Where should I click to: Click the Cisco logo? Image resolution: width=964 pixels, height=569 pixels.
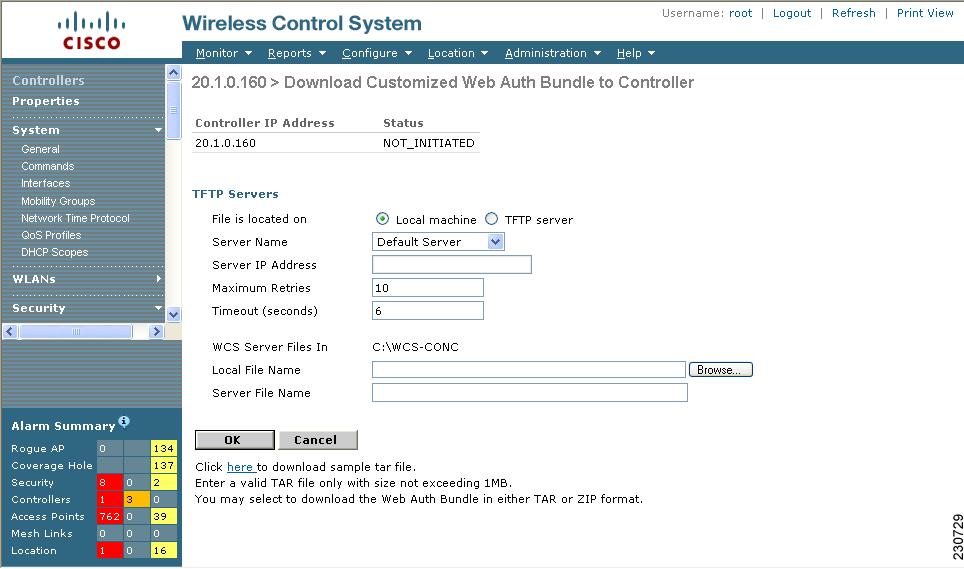91,31
